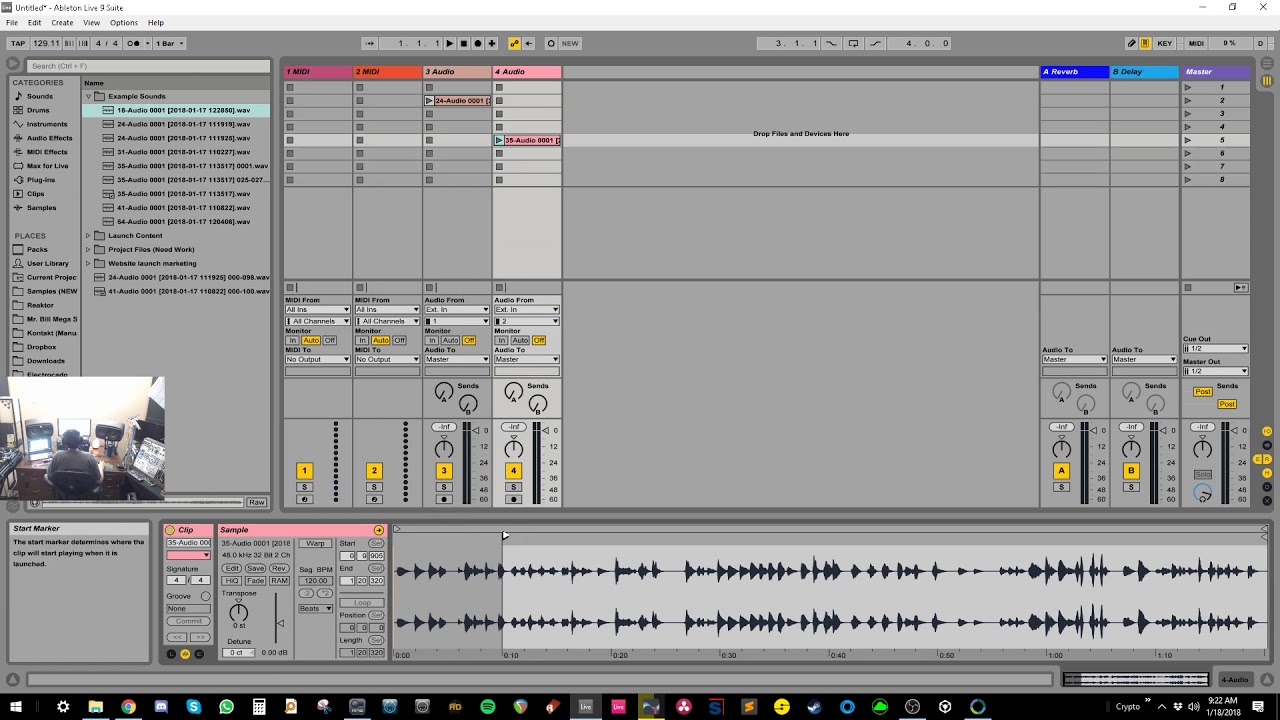Toggle MIDI Arrangement Overdub plus button
The width and height of the screenshot is (1280, 720).
point(491,43)
